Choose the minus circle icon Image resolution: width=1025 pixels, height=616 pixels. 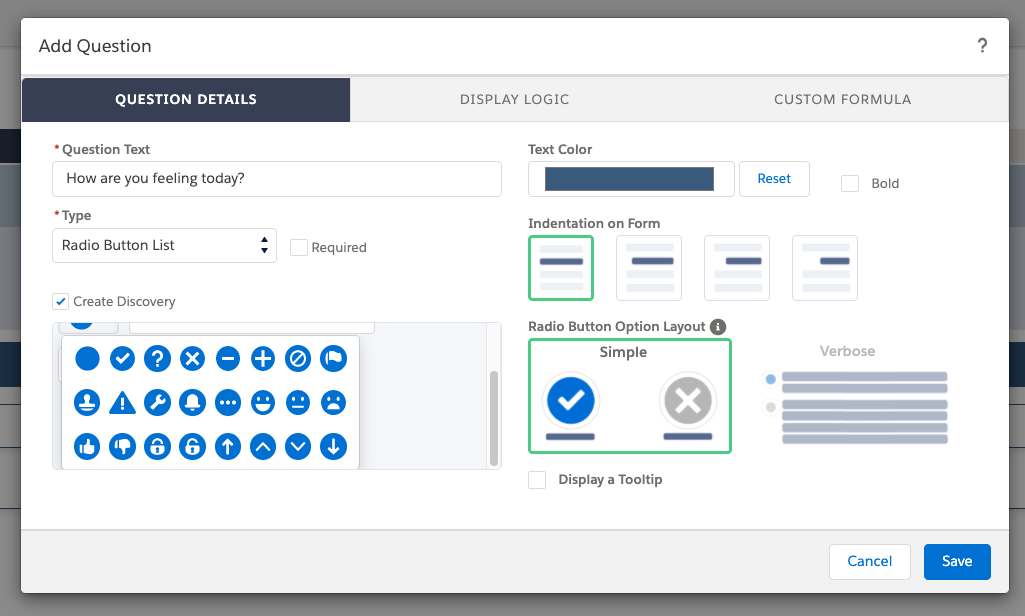pyautogui.click(x=228, y=358)
